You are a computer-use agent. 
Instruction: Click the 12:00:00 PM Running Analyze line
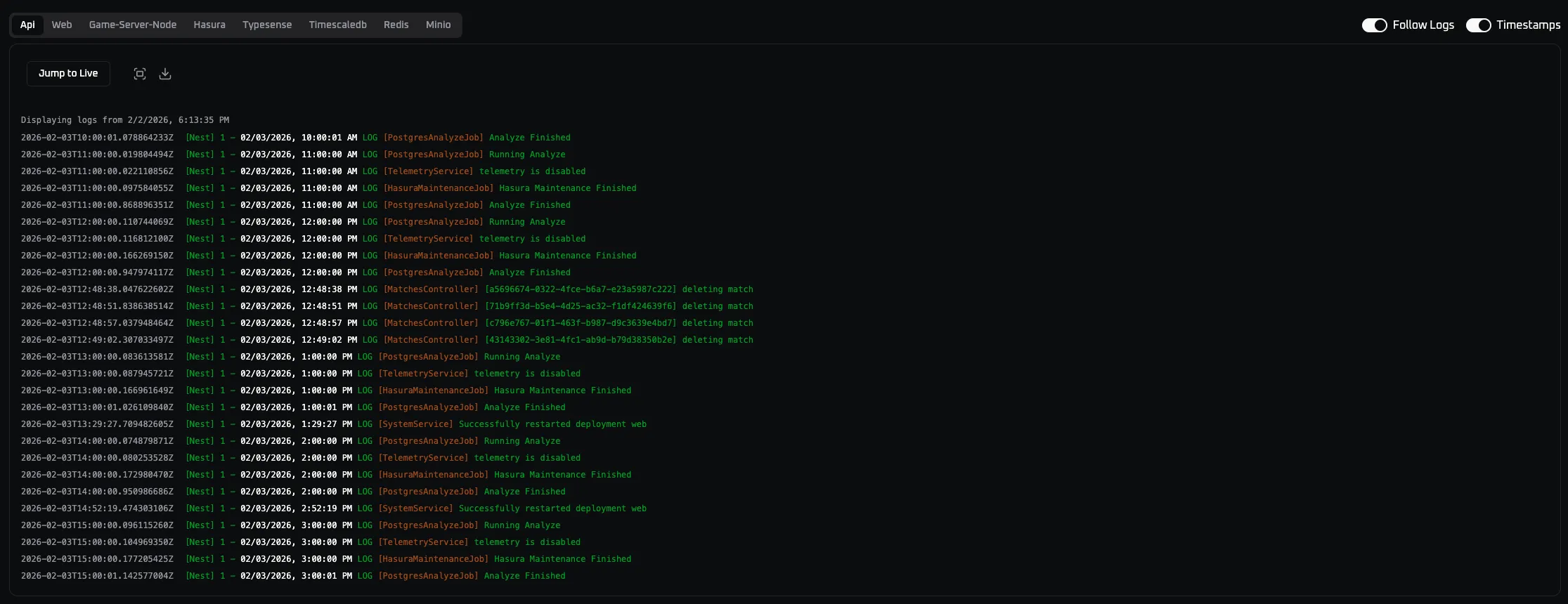(x=293, y=222)
